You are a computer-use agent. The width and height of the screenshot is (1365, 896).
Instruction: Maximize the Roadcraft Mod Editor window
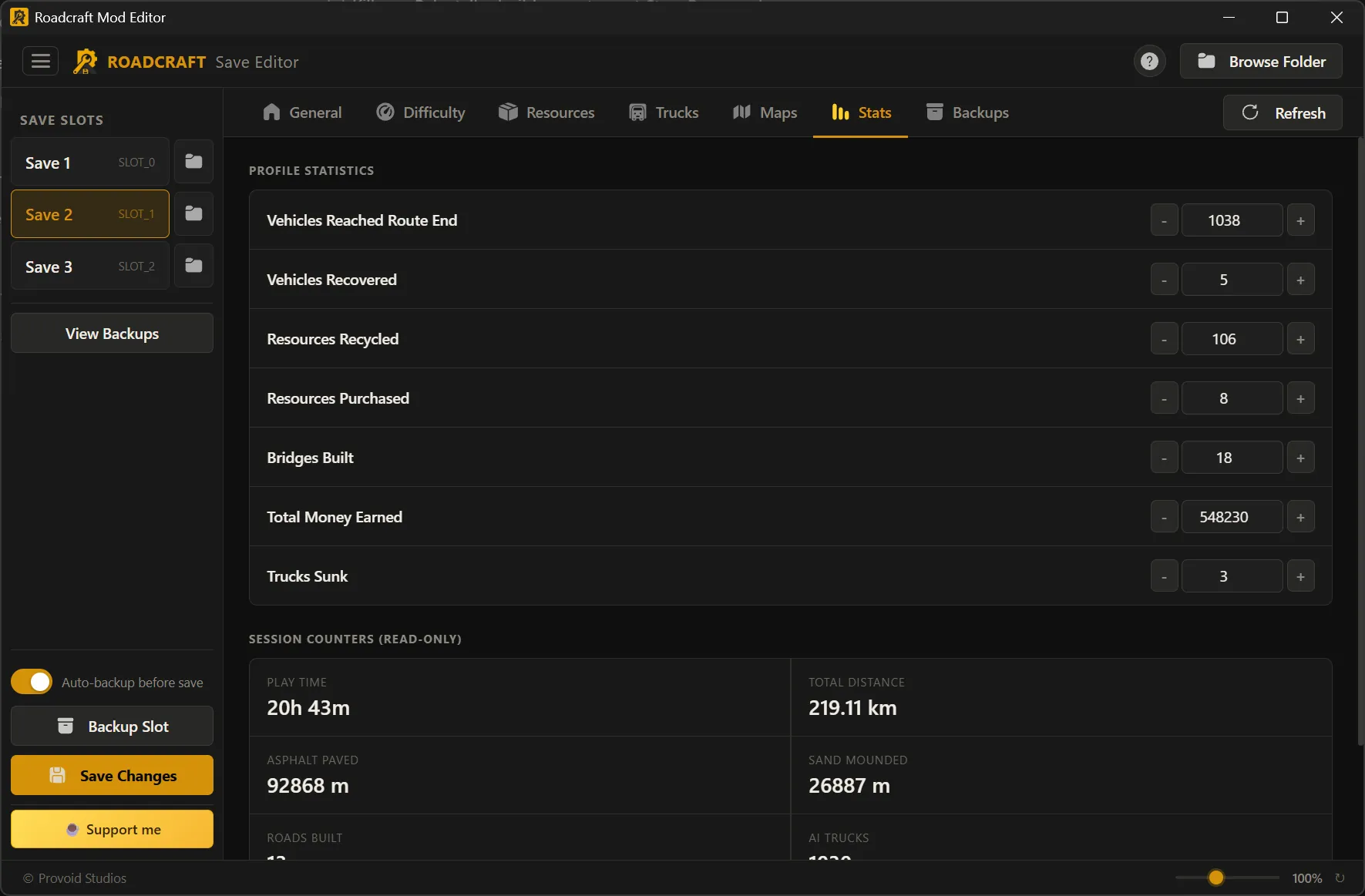pyautogui.click(x=1282, y=17)
